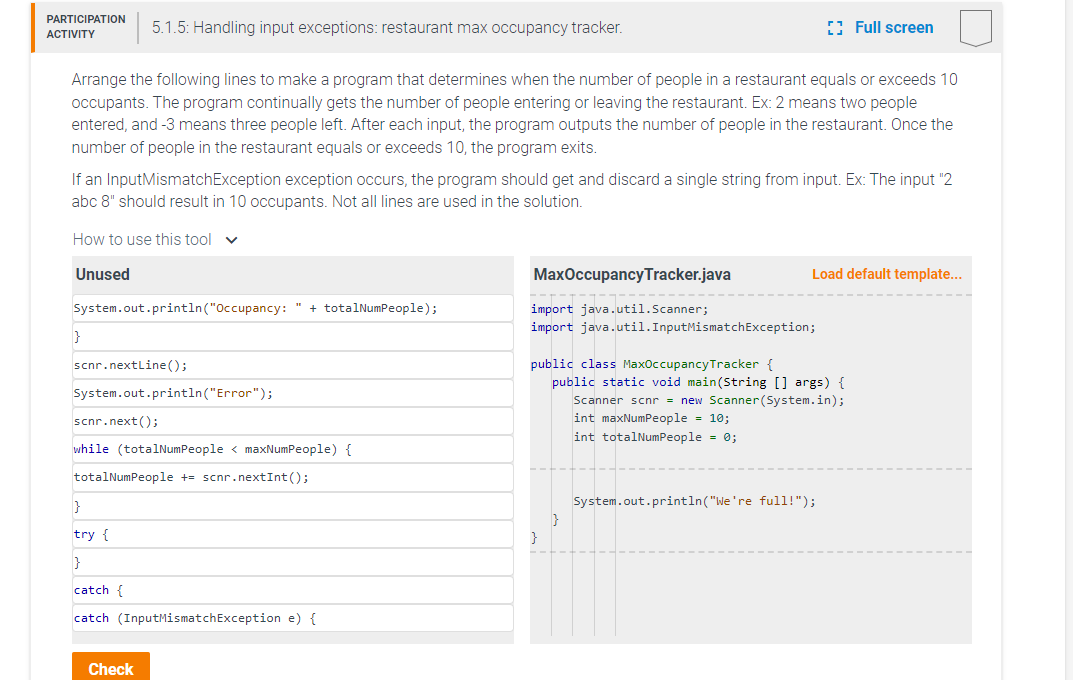Select the "scnr.next();" code line
Image resolution: width=1073 pixels, height=680 pixels.
[x=114, y=421]
